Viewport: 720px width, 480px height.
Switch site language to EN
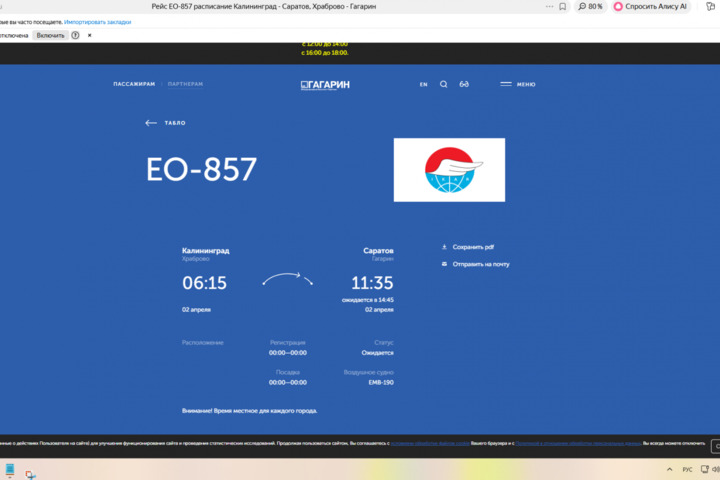pyautogui.click(x=423, y=84)
